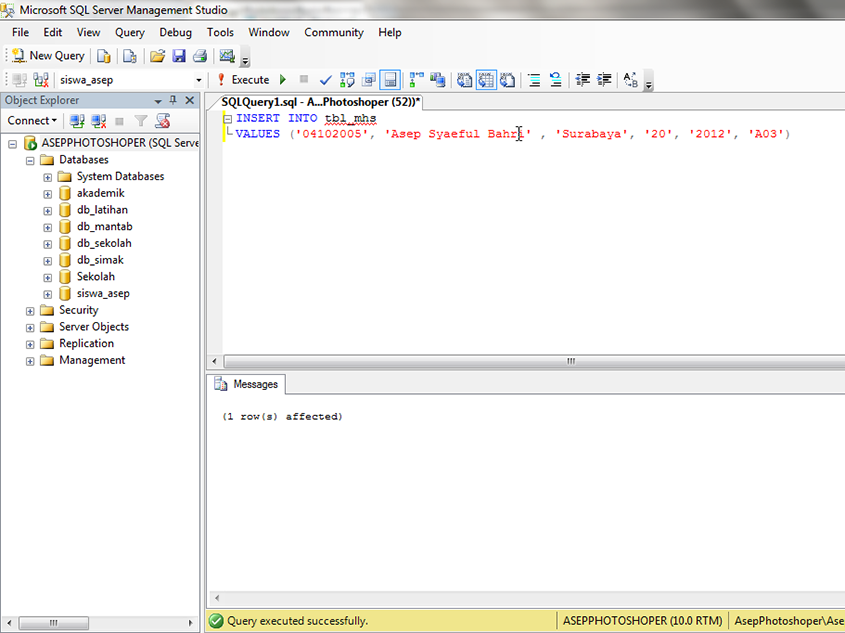Image resolution: width=845 pixels, height=633 pixels.
Task: Click Display Estimated Execution Plan icon
Action: pos(347,80)
